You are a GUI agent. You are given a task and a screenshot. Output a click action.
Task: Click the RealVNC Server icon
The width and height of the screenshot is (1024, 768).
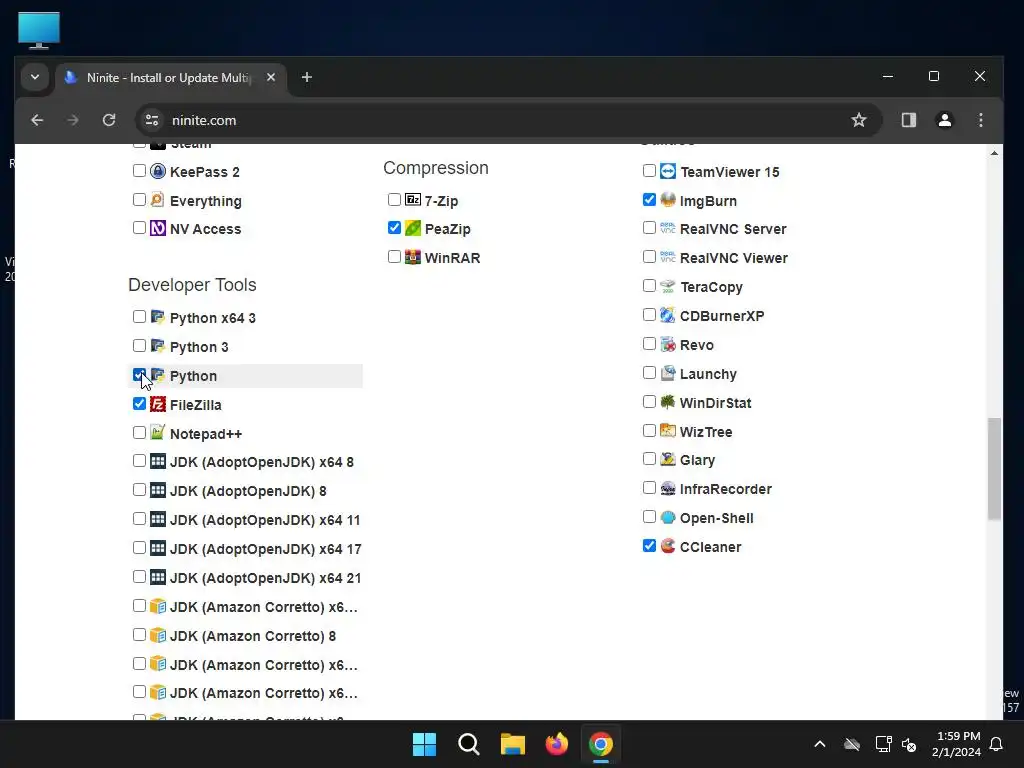click(667, 228)
